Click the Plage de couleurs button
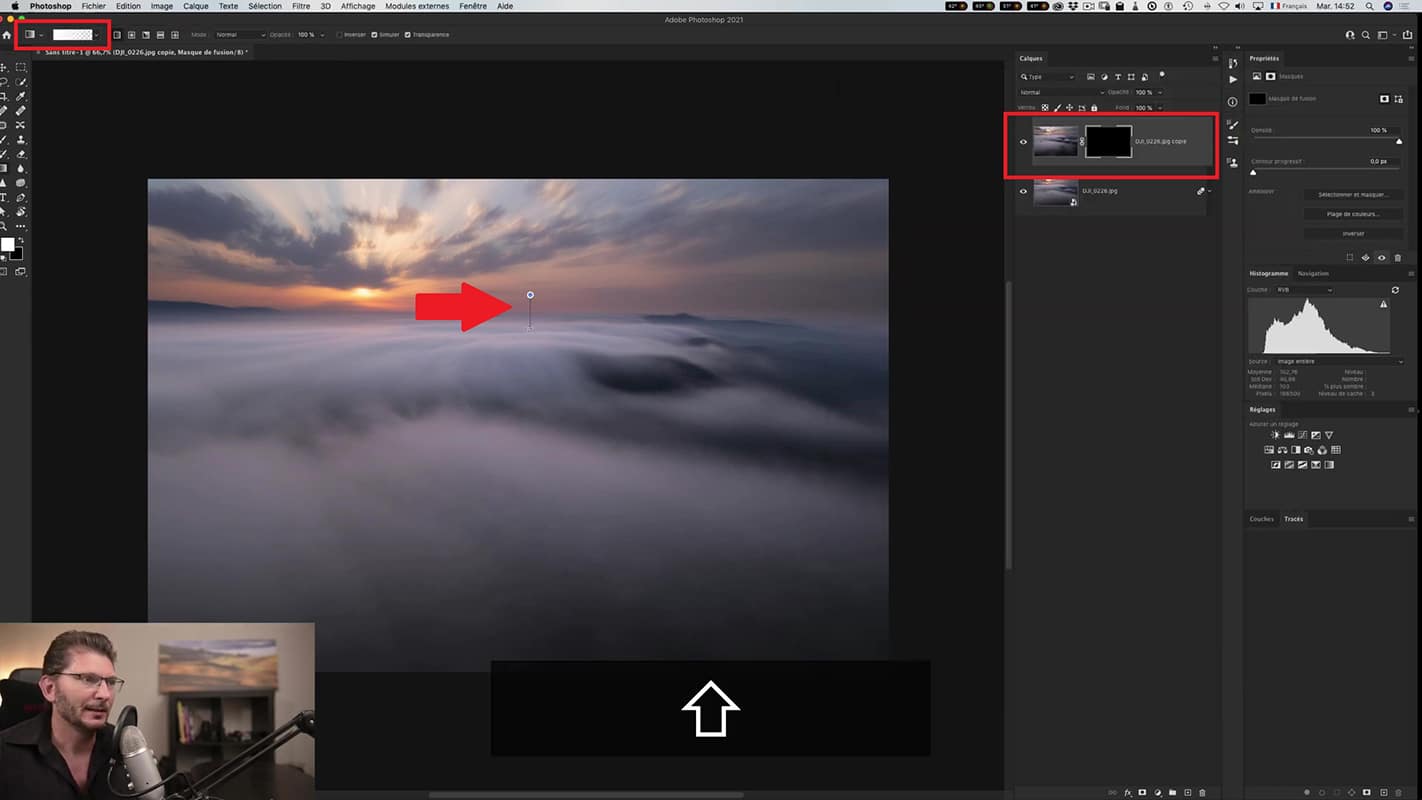 coord(1353,214)
